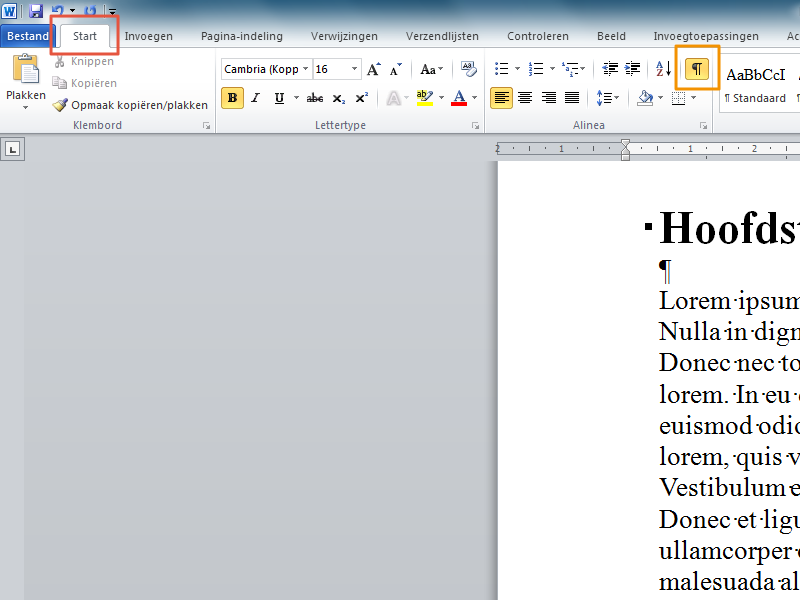Toggle italic formatting
The image size is (800, 600).
coord(255,98)
